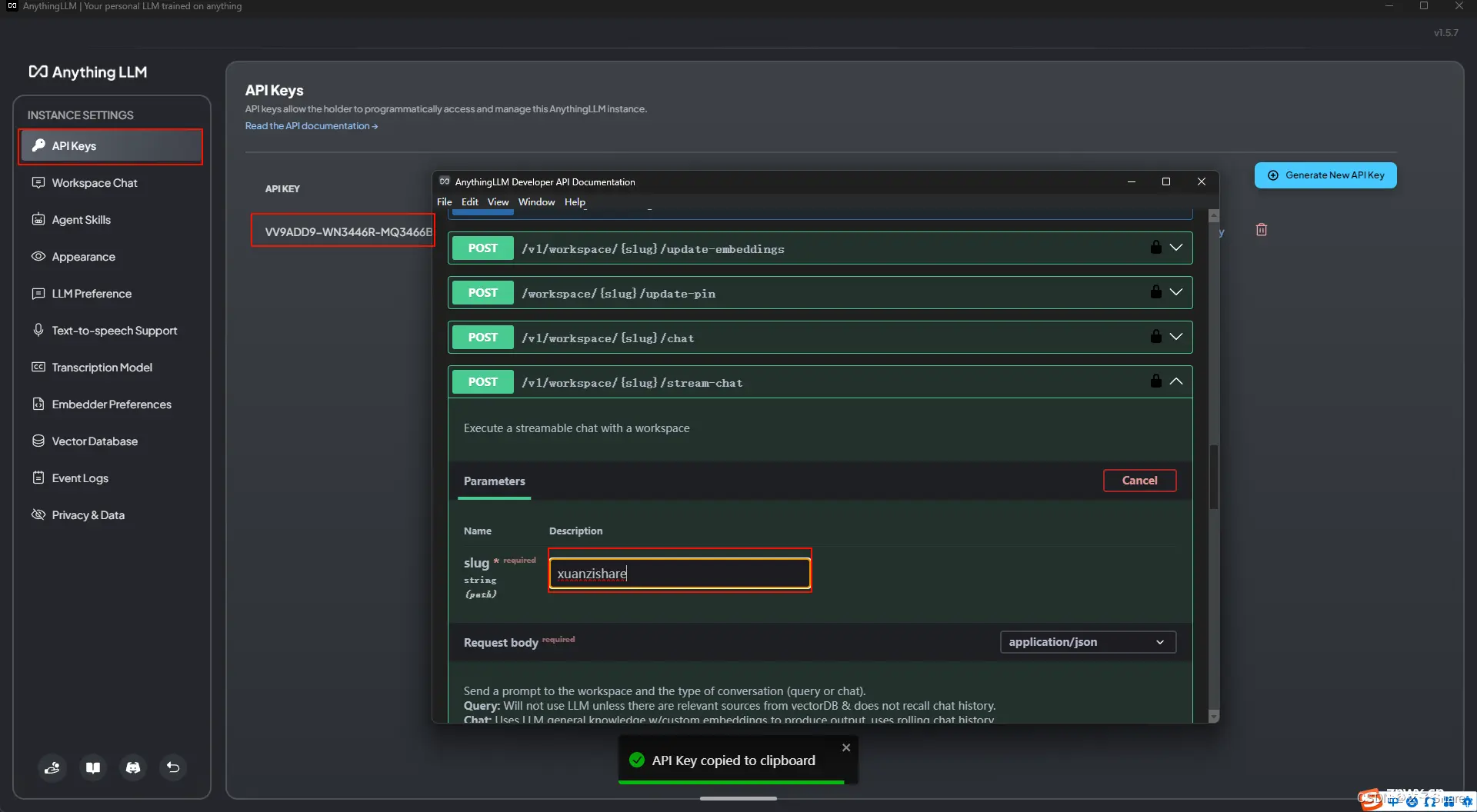Click the support hand-with-coin icon

coord(52,767)
